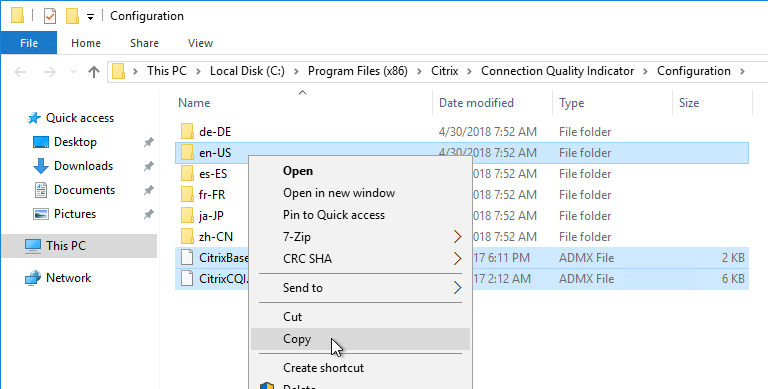
Task: Click the CitrixCQI file document icon
Action: (x=187, y=279)
